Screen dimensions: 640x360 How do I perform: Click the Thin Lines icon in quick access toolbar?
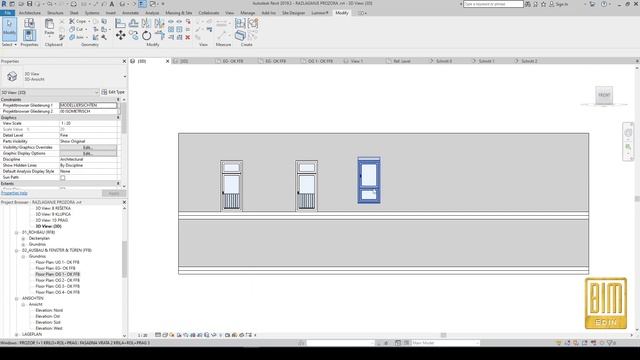coord(142,4)
